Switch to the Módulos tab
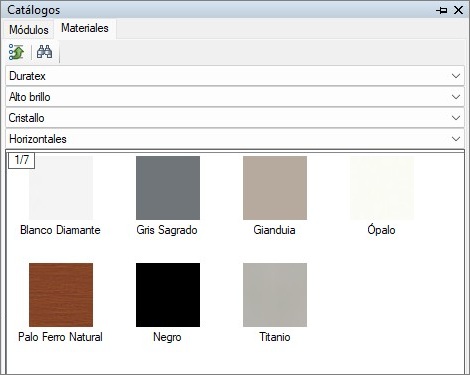This screenshot has height=375, width=470. [x=29, y=30]
